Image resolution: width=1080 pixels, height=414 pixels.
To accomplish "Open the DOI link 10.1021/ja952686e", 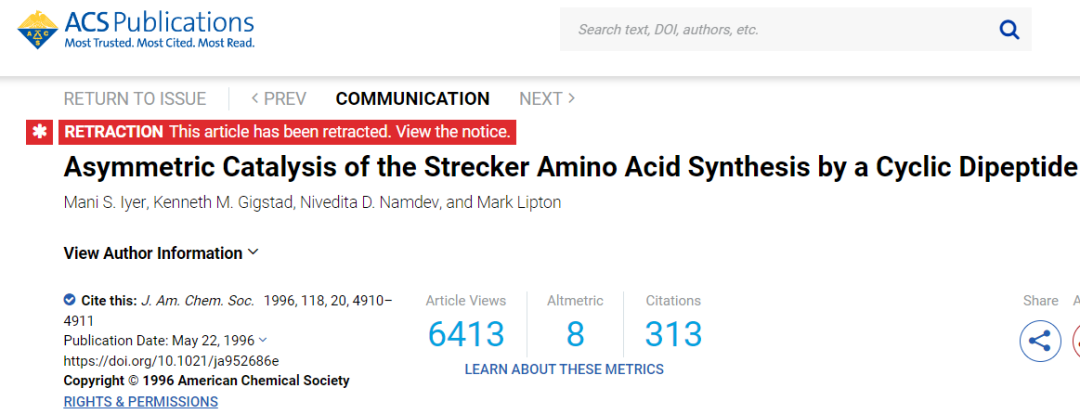I will (172, 360).
